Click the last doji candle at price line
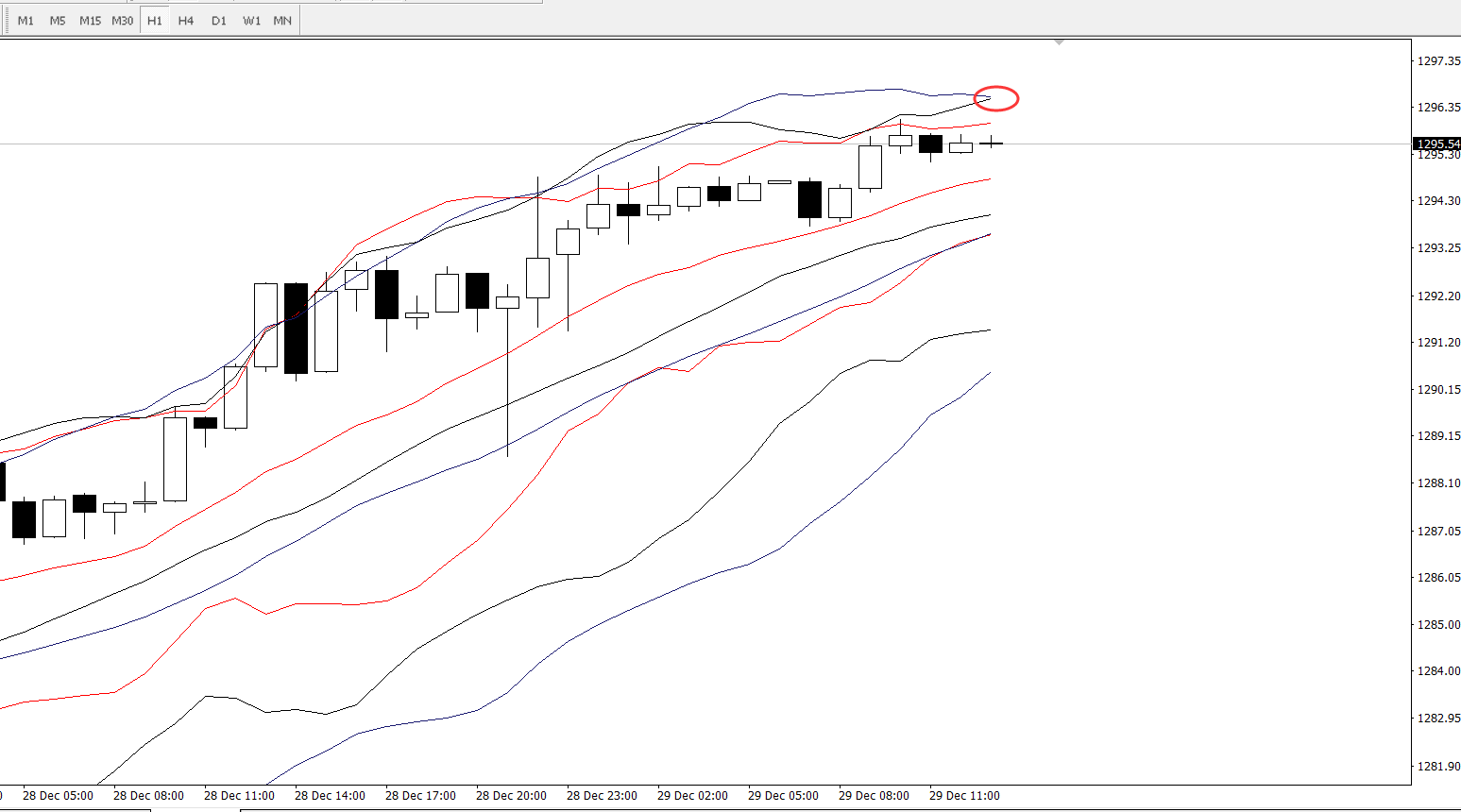 (991, 144)
